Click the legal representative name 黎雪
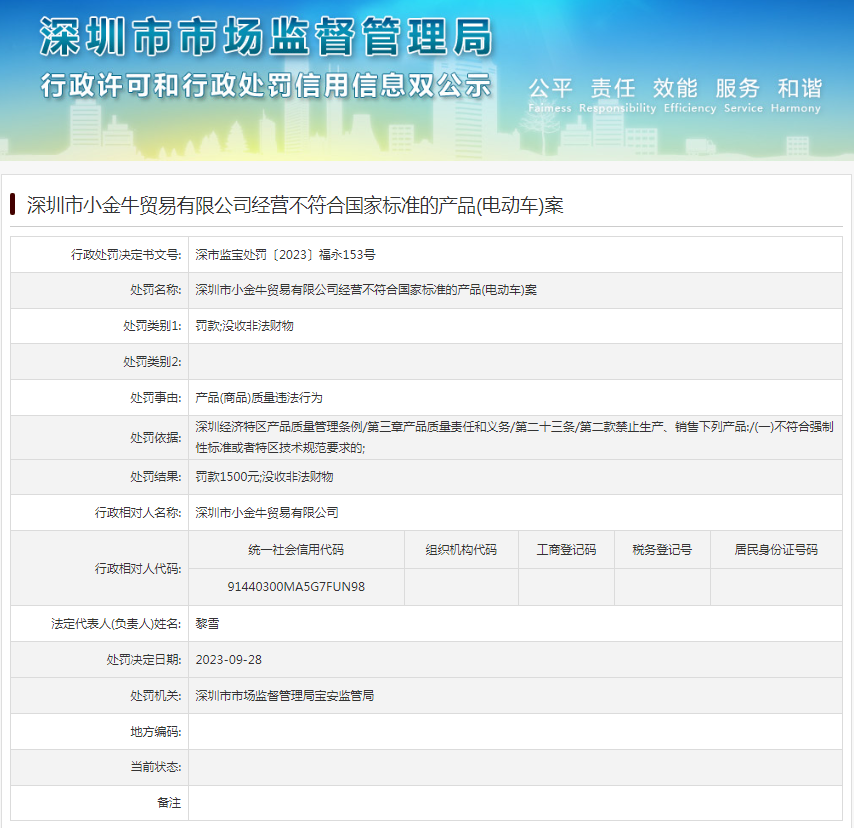 click(207, 623)
